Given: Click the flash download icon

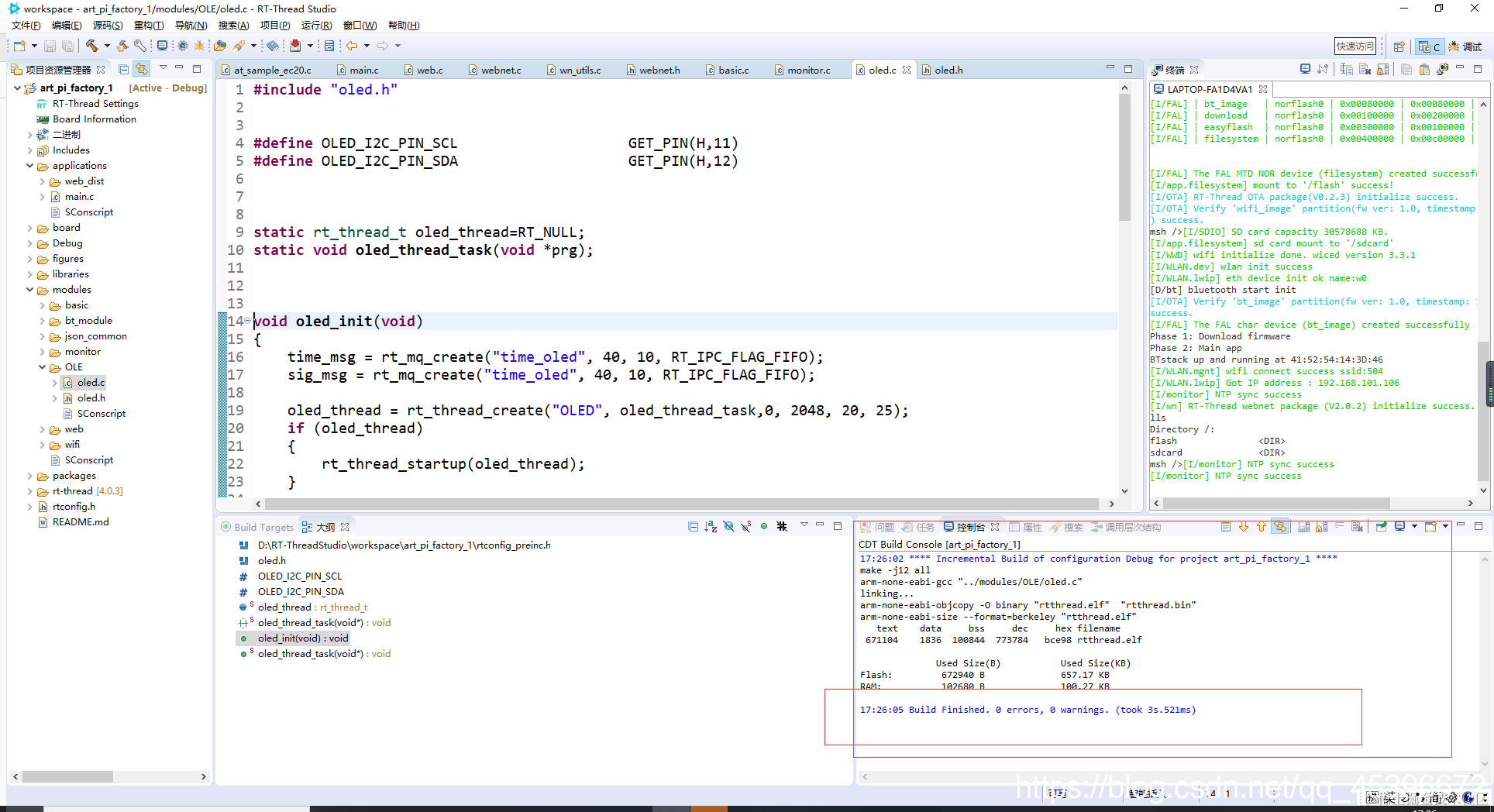Looking at the screenshot, I should (x=295, y=46).
